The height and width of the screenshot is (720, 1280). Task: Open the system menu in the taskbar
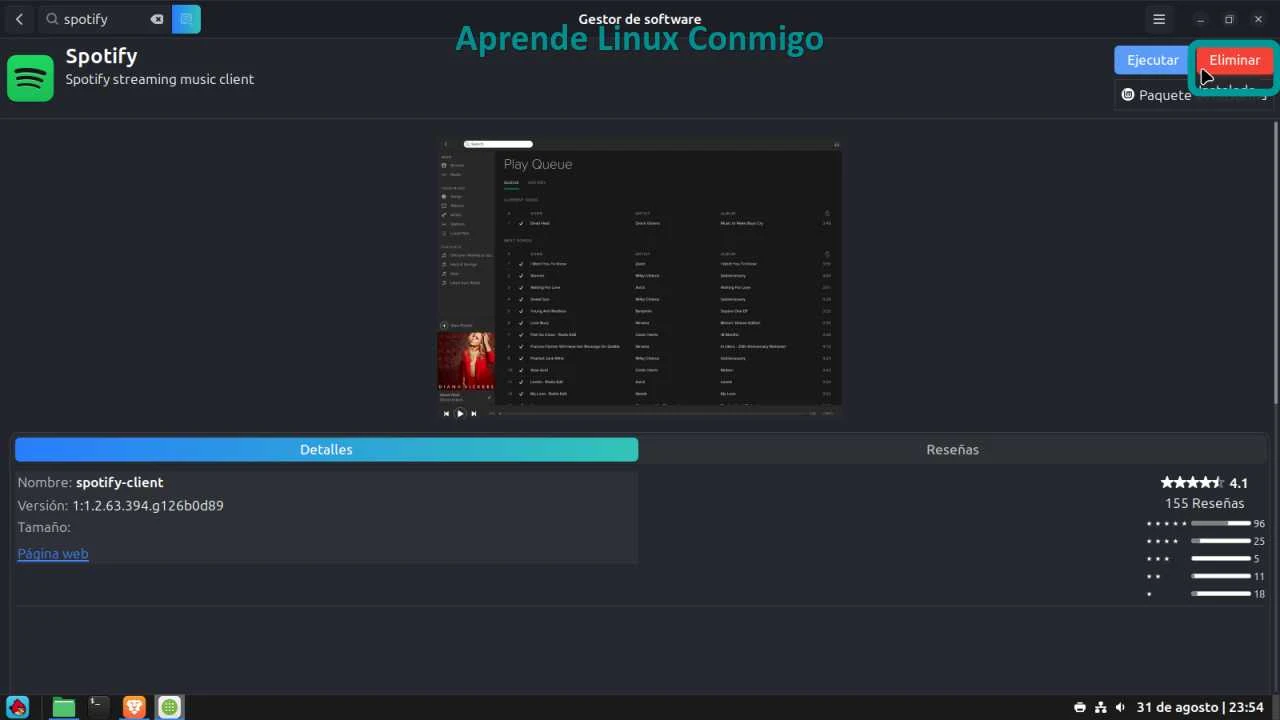pyautogui.click(x=18, y=707)
